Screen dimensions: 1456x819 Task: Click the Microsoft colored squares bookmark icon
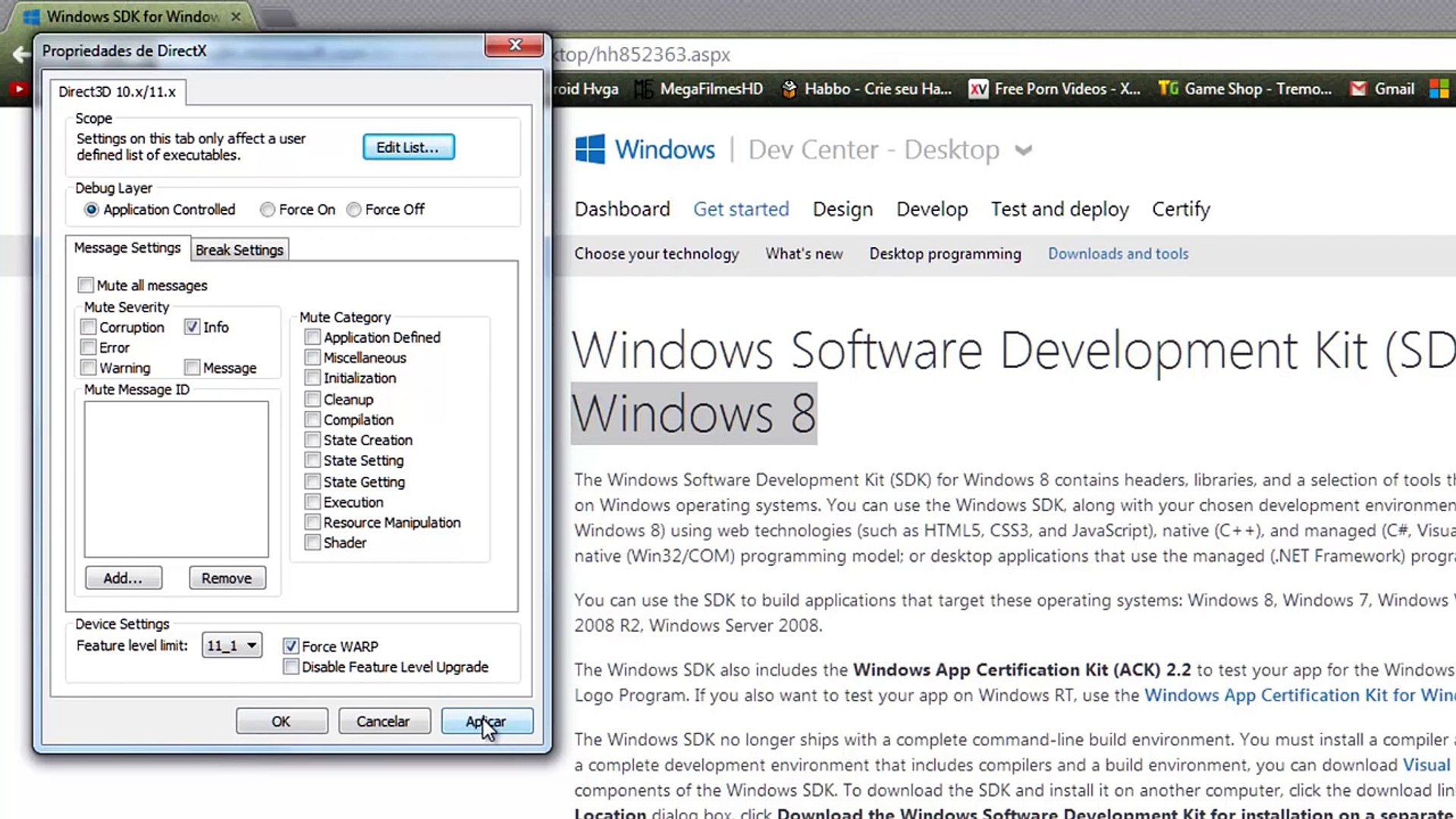click(x=1439, y=89)
